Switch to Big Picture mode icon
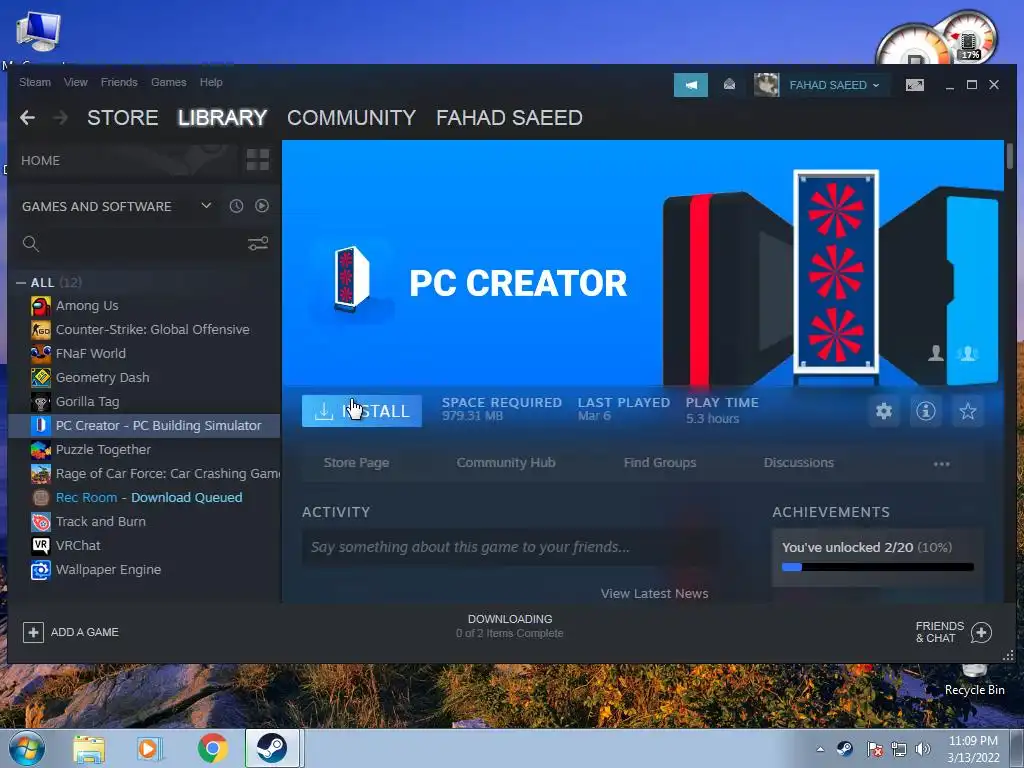 tap(915, 85)
